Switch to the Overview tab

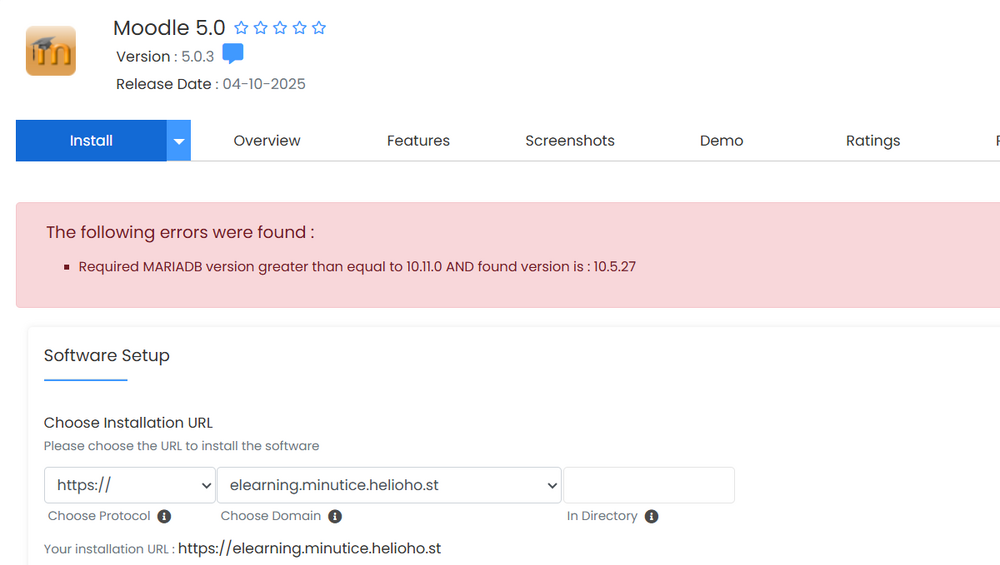pyautogui.click(x=267, y=141)
